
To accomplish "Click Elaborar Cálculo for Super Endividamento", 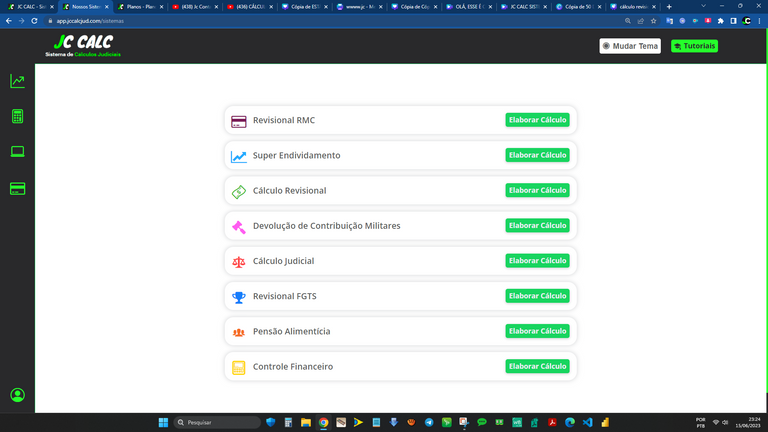I will pos(537,155).
